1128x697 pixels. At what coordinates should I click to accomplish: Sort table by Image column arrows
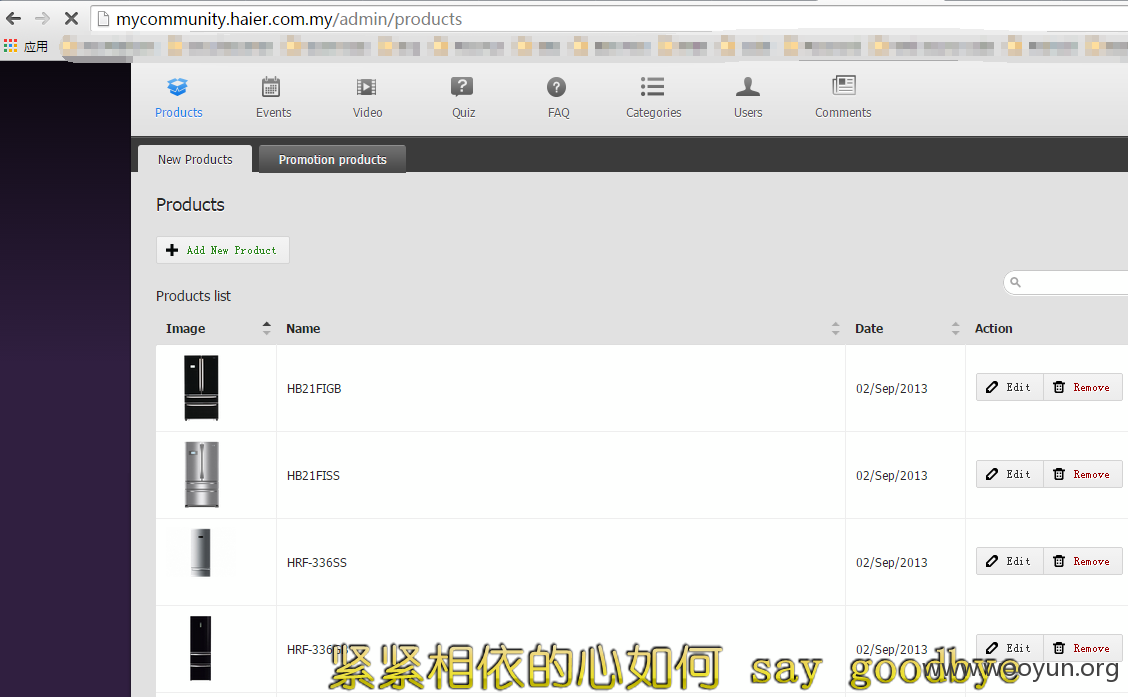tap(267, 328)
